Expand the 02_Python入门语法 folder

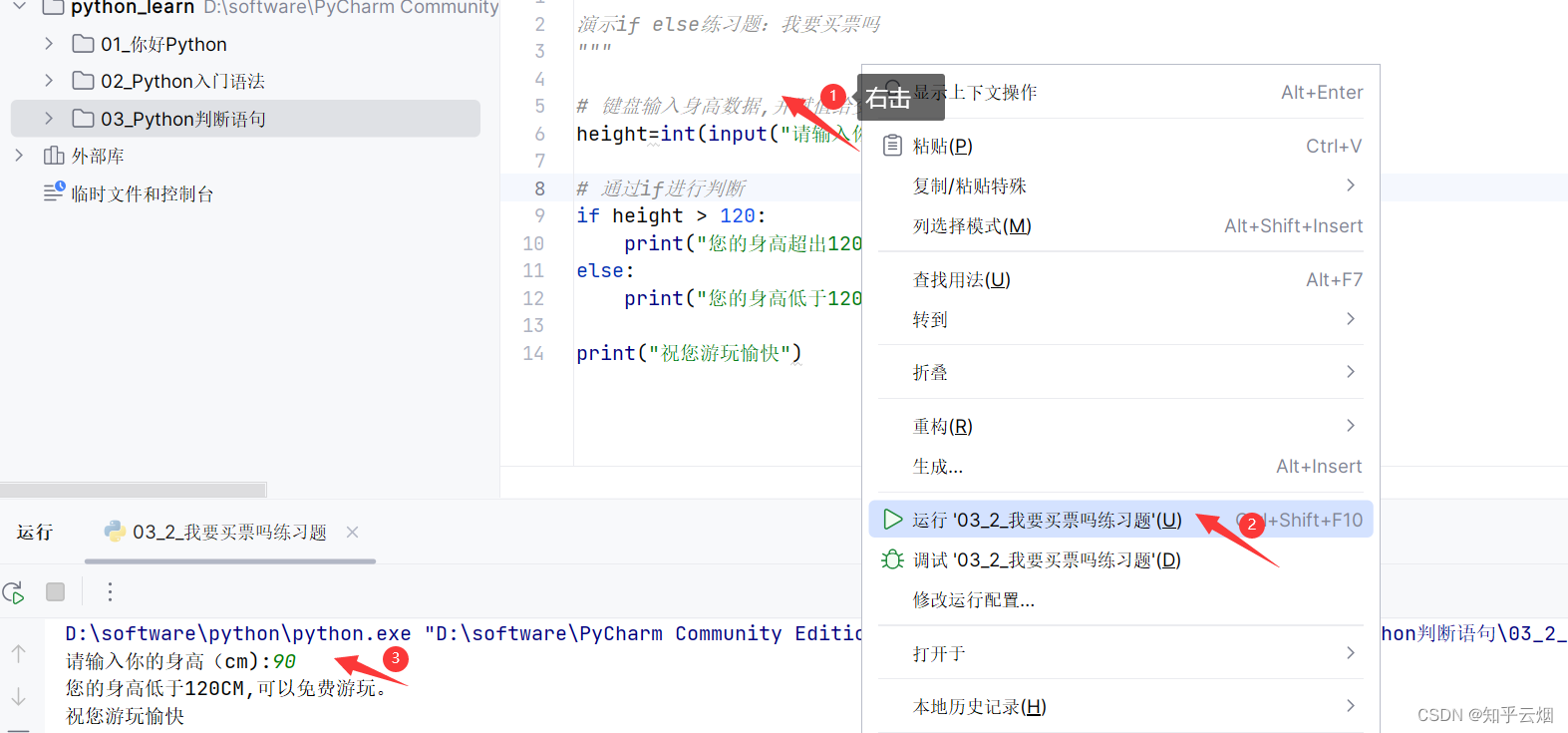[49, 81]
